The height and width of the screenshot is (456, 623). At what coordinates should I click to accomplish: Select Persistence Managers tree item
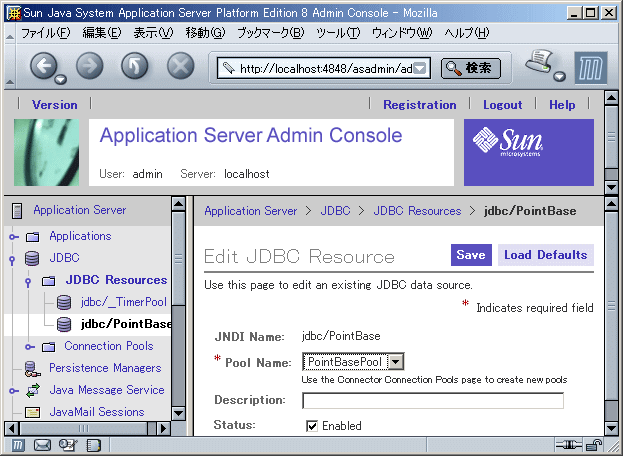pos(105,368)
